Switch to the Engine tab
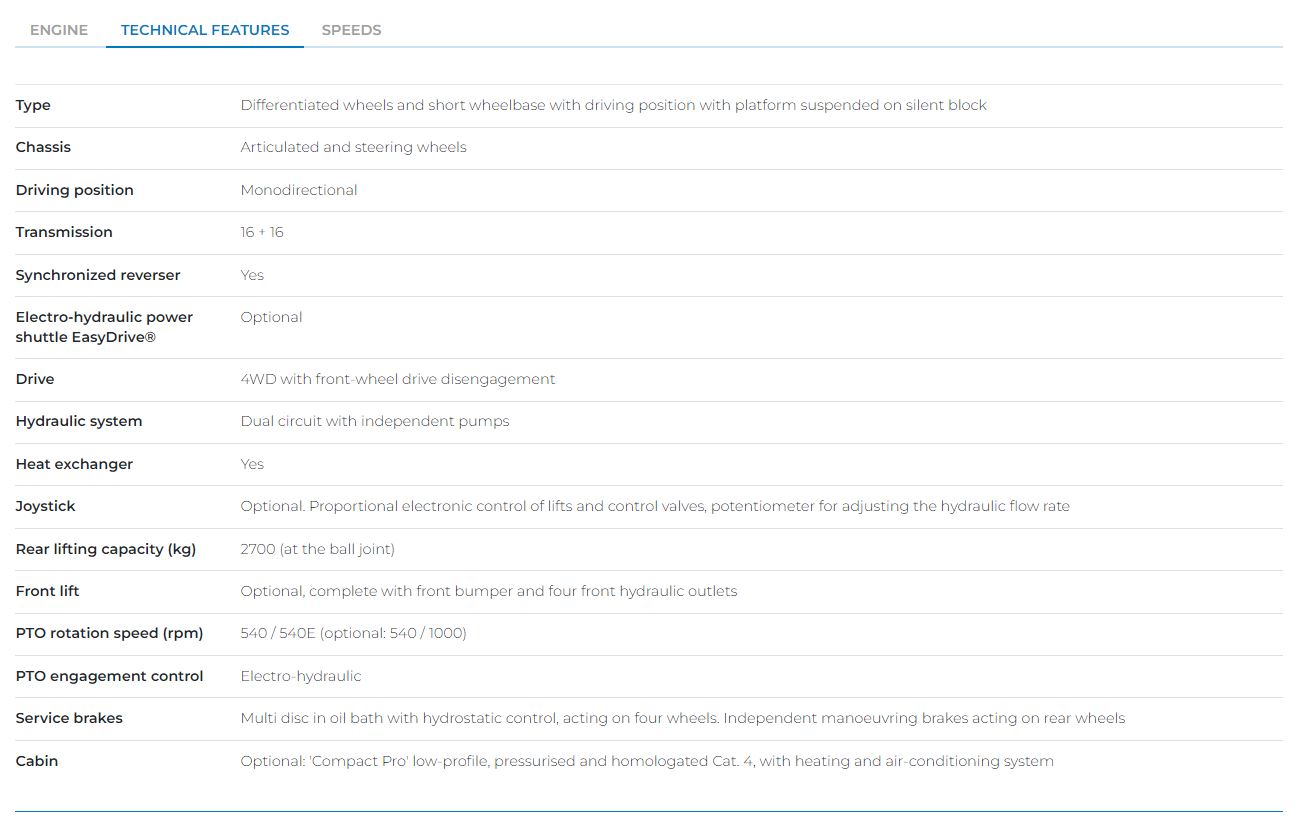The image size is (1298, 822). (59, 30)
